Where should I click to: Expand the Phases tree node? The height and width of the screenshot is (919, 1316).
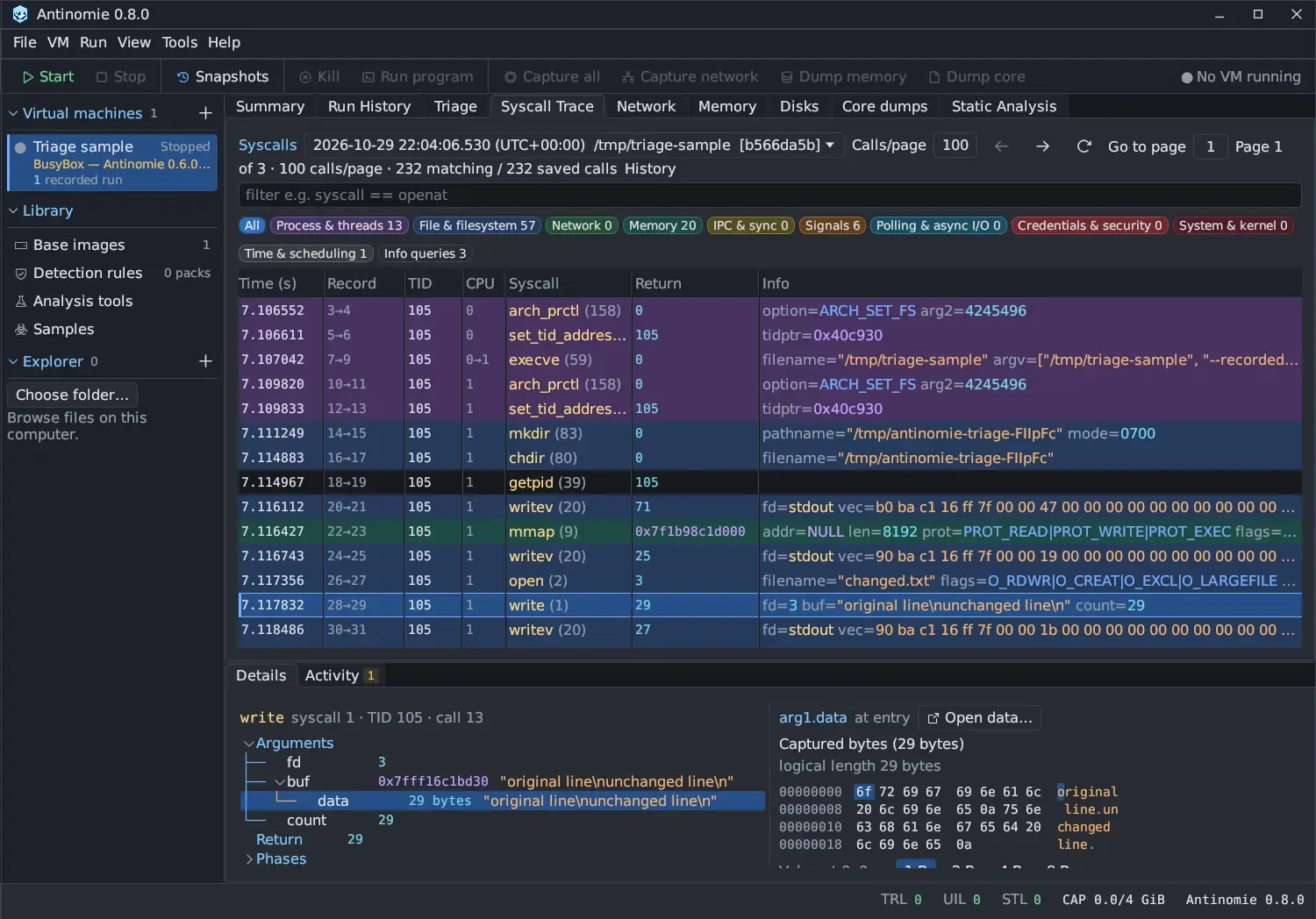click(249, 858)
